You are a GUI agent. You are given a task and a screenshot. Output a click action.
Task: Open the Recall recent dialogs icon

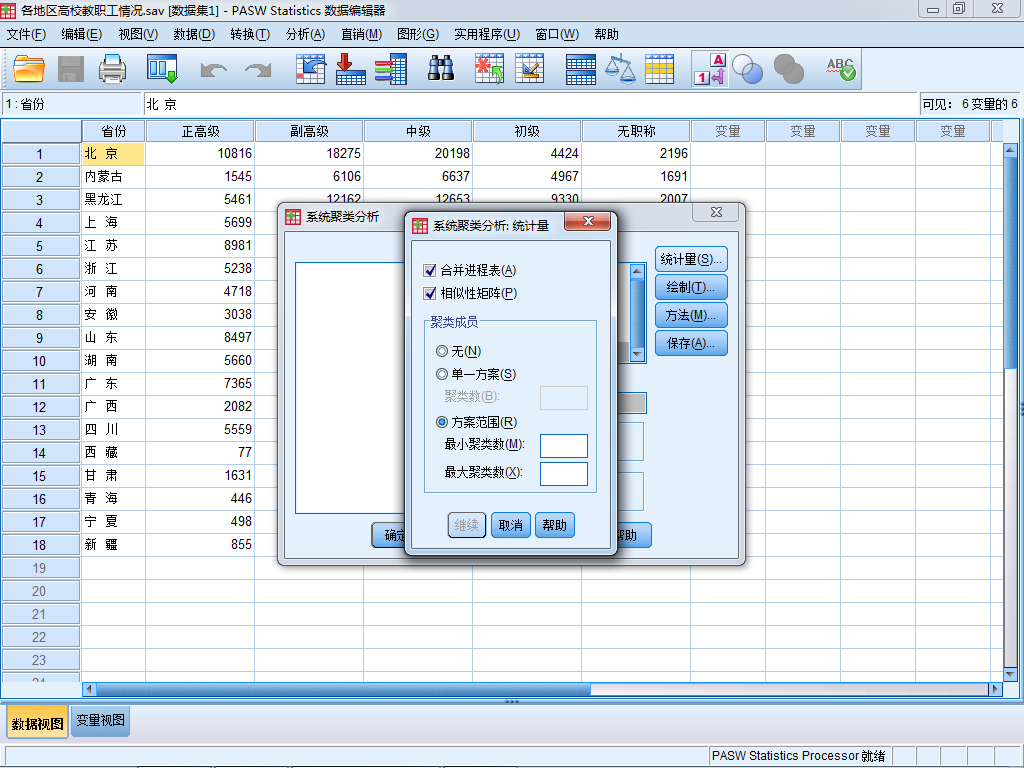[x=162, y=69]
